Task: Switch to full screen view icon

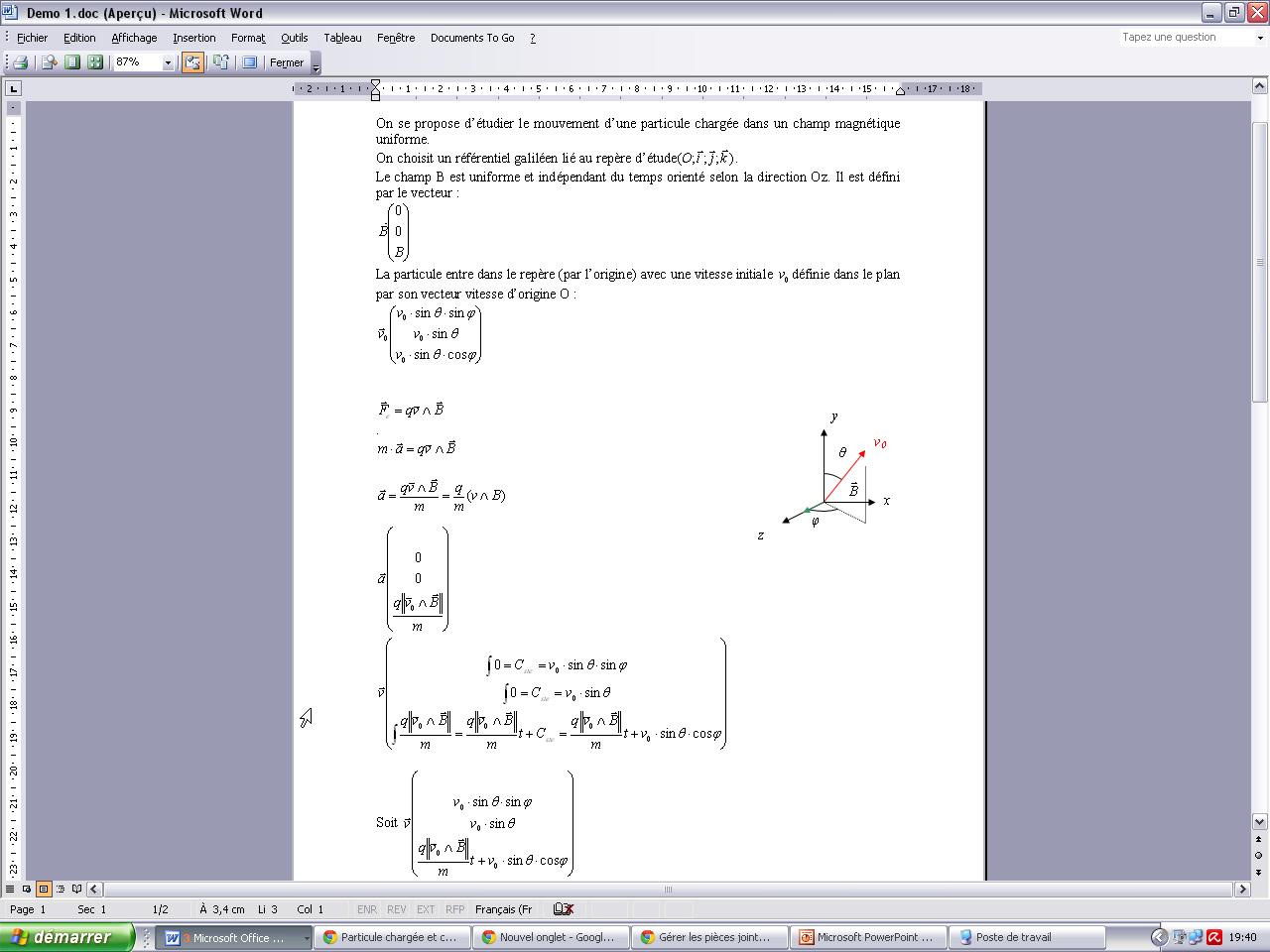Action: pyautogui.click(x=250, y=62)
